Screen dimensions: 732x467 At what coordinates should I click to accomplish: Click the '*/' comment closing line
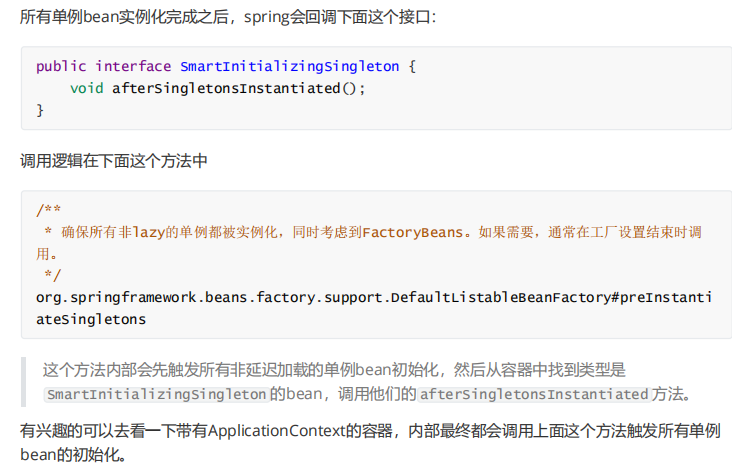click(x=52, y=276)
